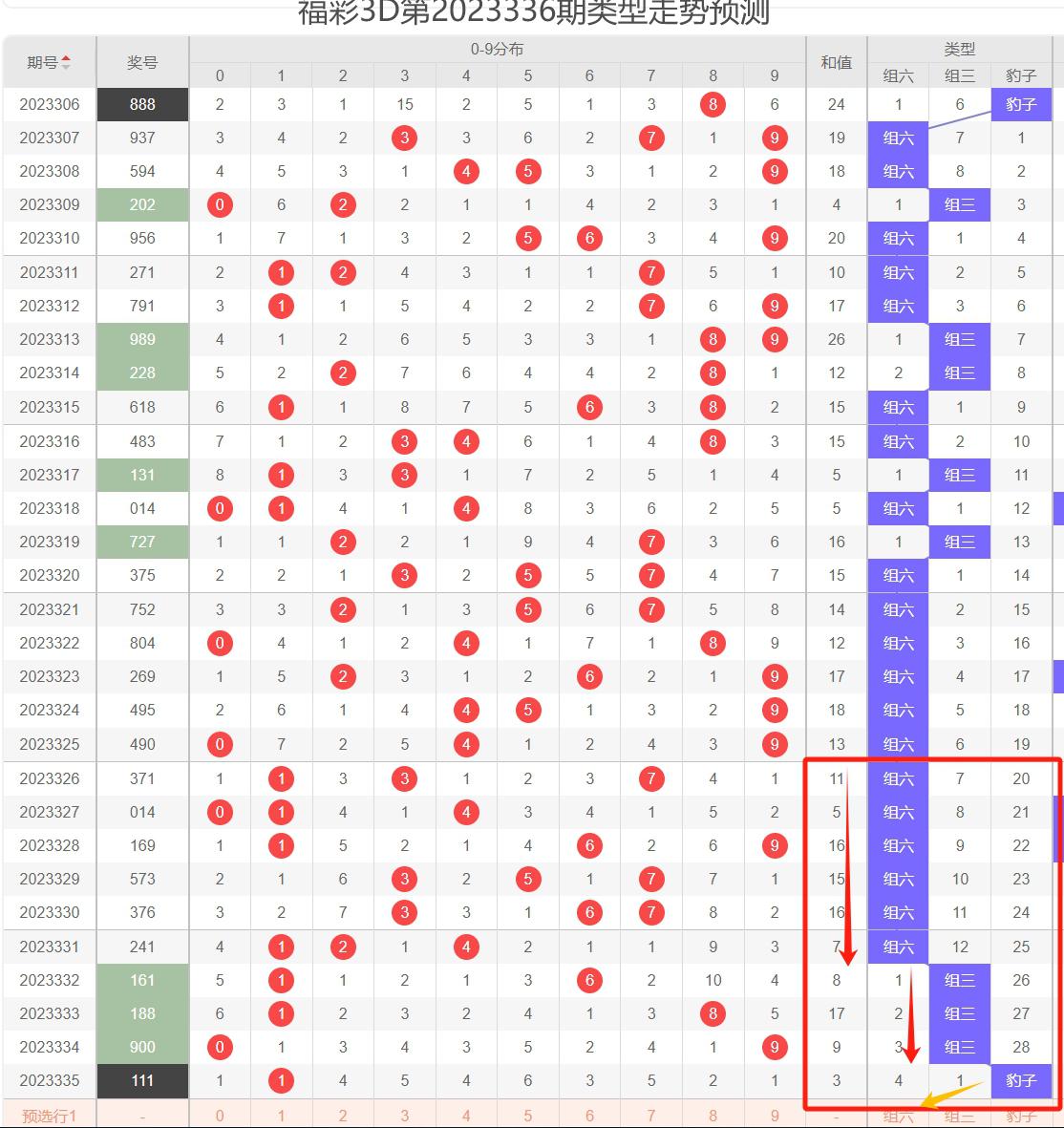Click the purple 组三 badge in row 2023309
Screen dimensions: 1064x1128
coord(960,204)
